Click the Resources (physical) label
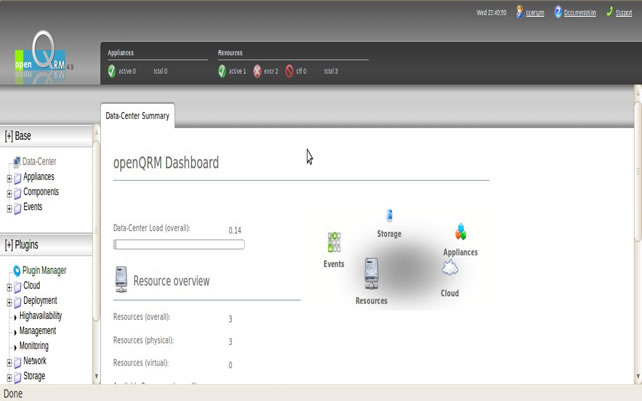This screenshot has width=642, height=401. [144, 340]
